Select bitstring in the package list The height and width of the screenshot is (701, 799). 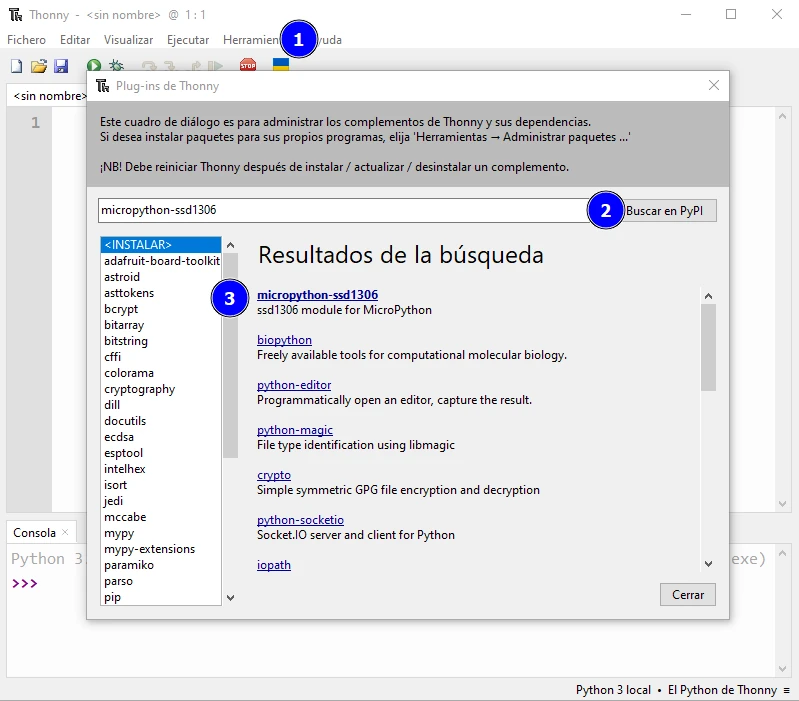[x=161, y=341]
